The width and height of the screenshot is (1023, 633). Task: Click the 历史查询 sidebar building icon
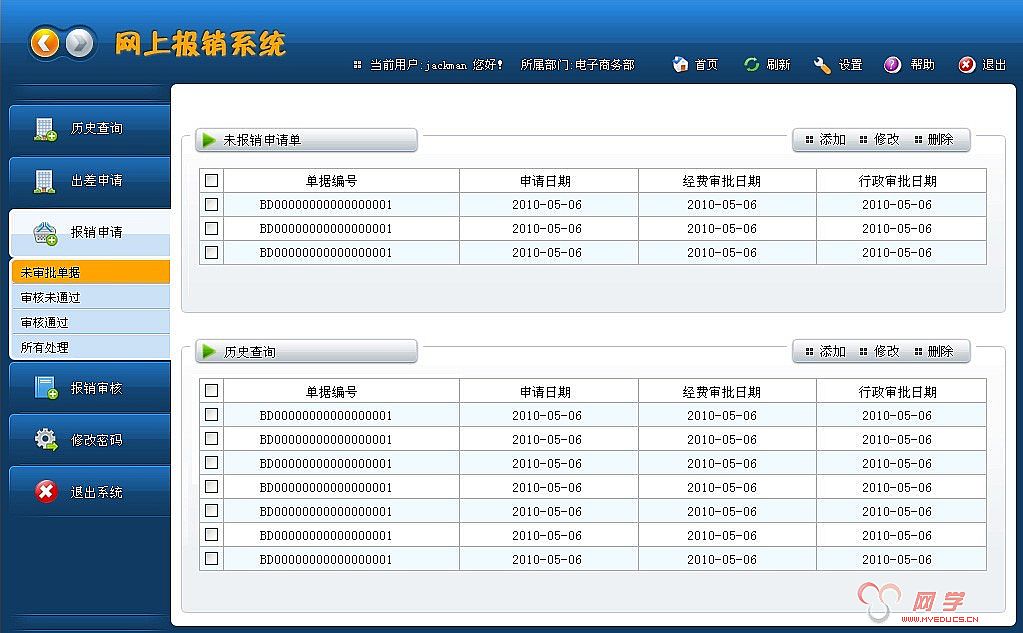click(x=45, y=129)
